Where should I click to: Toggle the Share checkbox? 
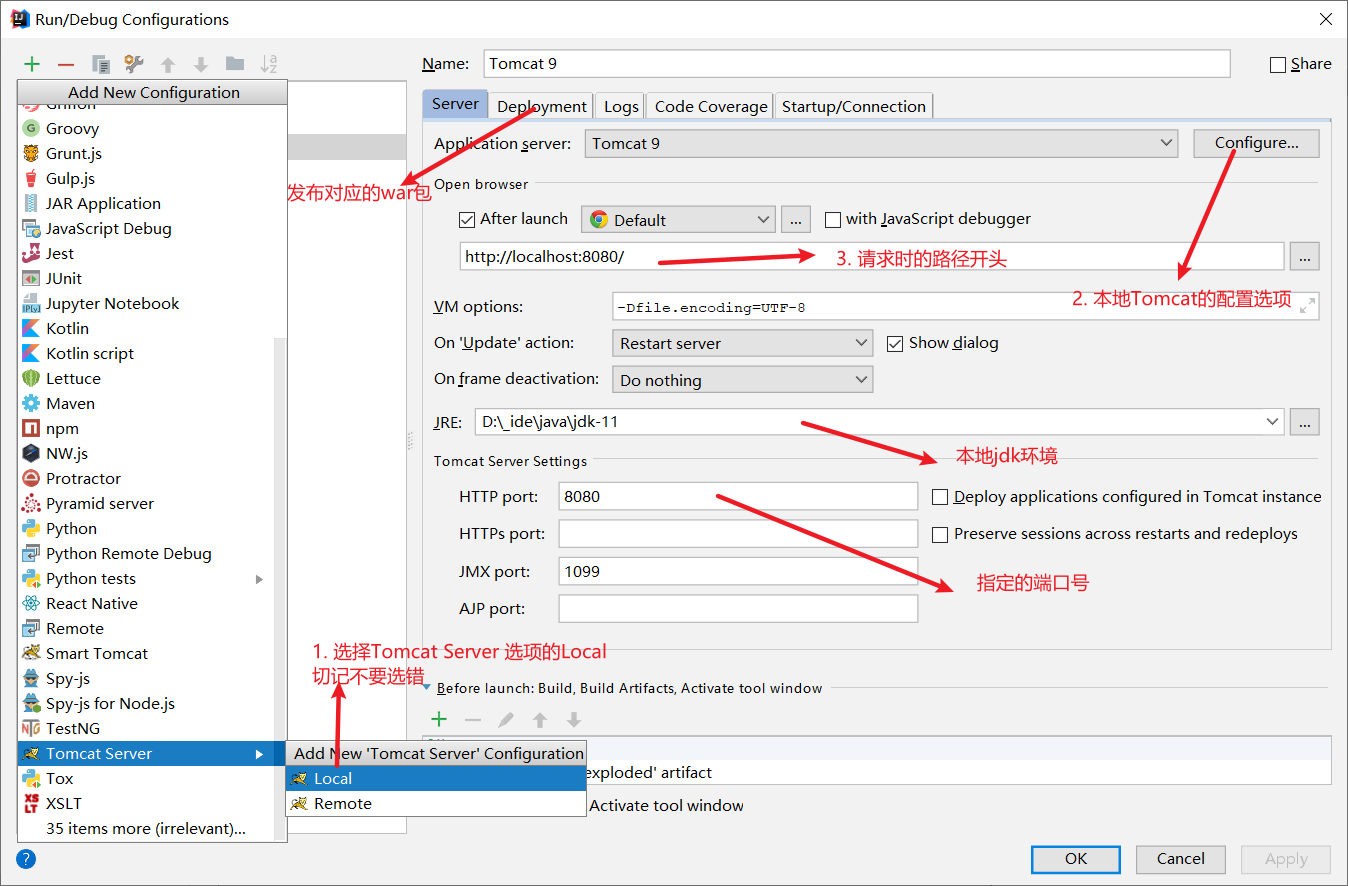pos(1278,64)
